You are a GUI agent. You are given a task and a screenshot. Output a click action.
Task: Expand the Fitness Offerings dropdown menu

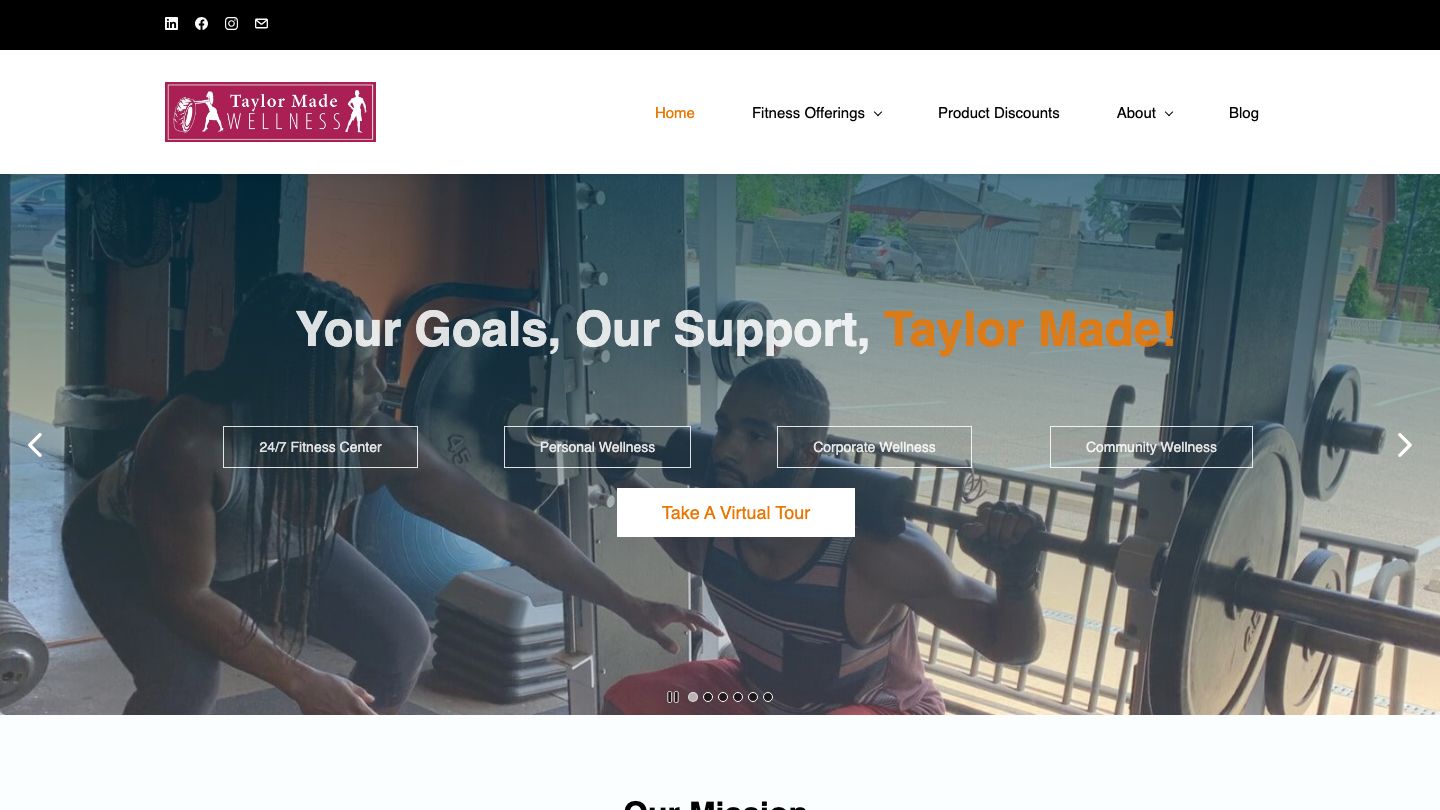pos(817,113)
